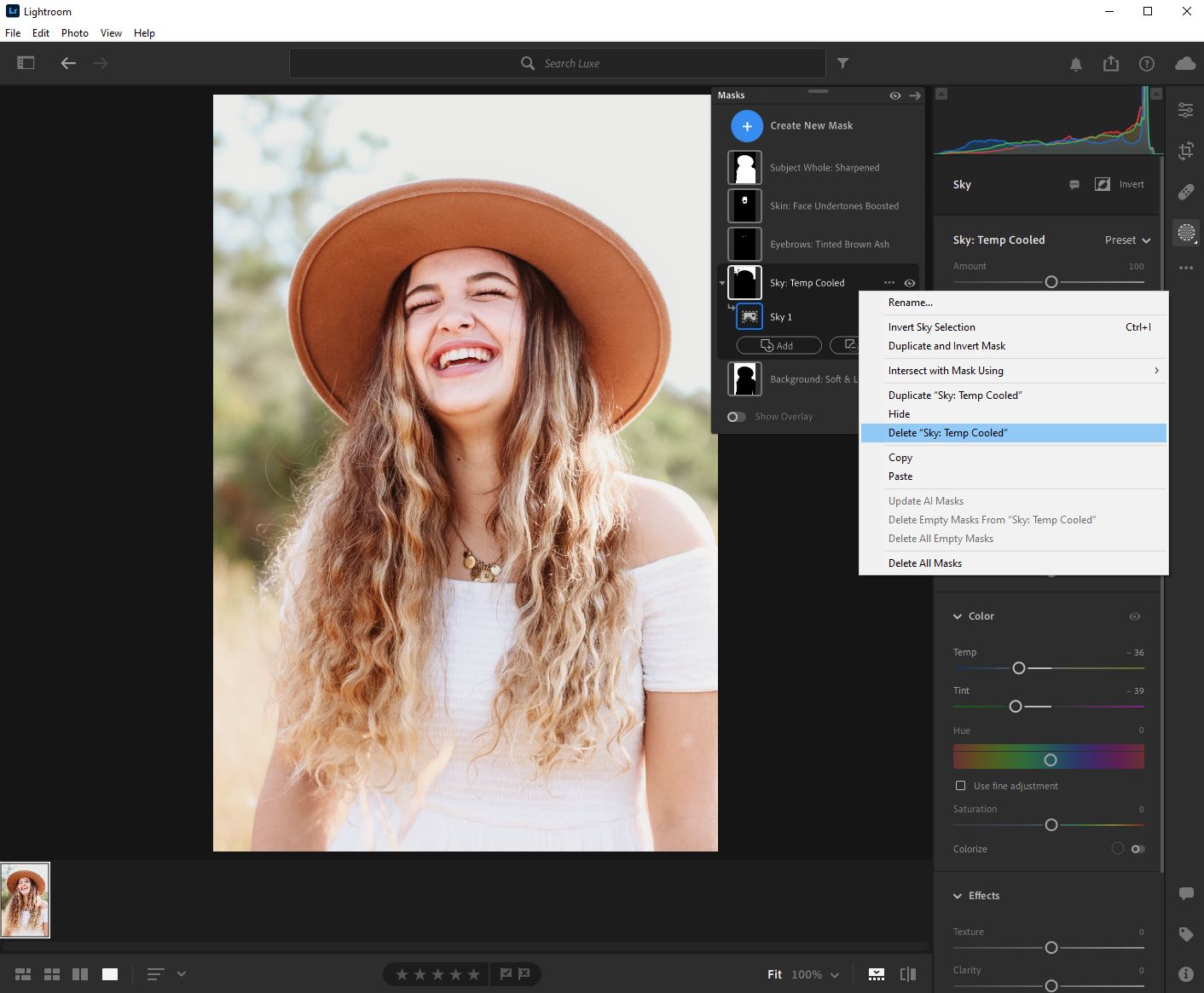Click Create New Mask button
This screenshot has height=993, width=1204.
pos(747,126)
